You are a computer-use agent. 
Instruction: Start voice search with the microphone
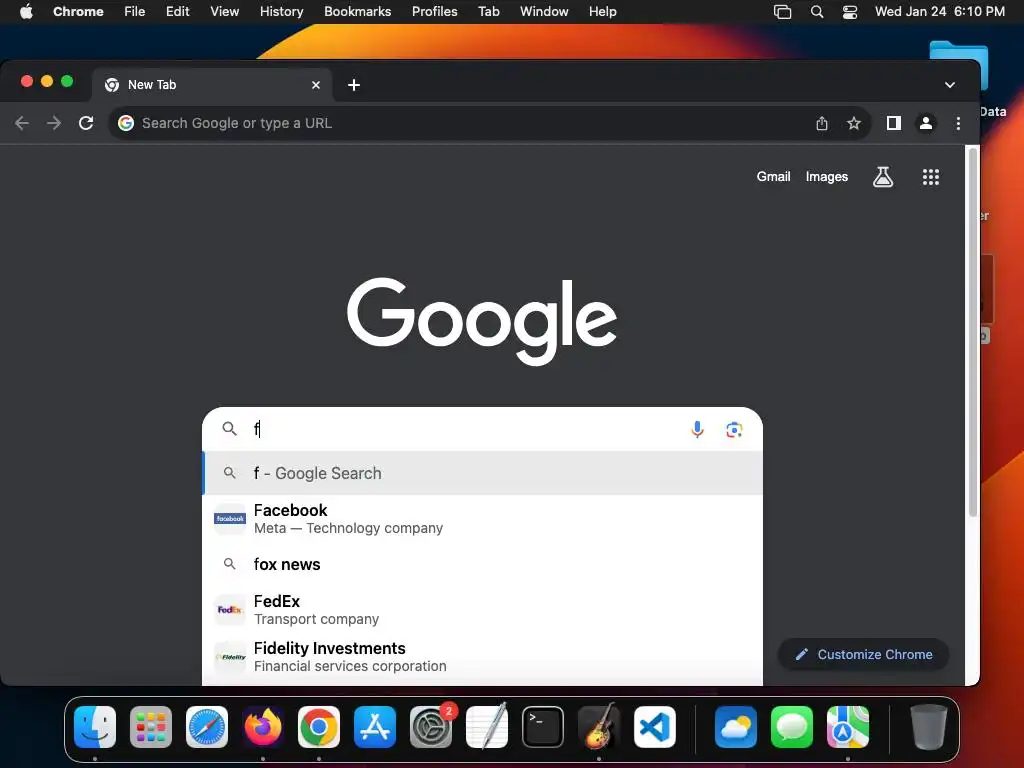point(697,429)
